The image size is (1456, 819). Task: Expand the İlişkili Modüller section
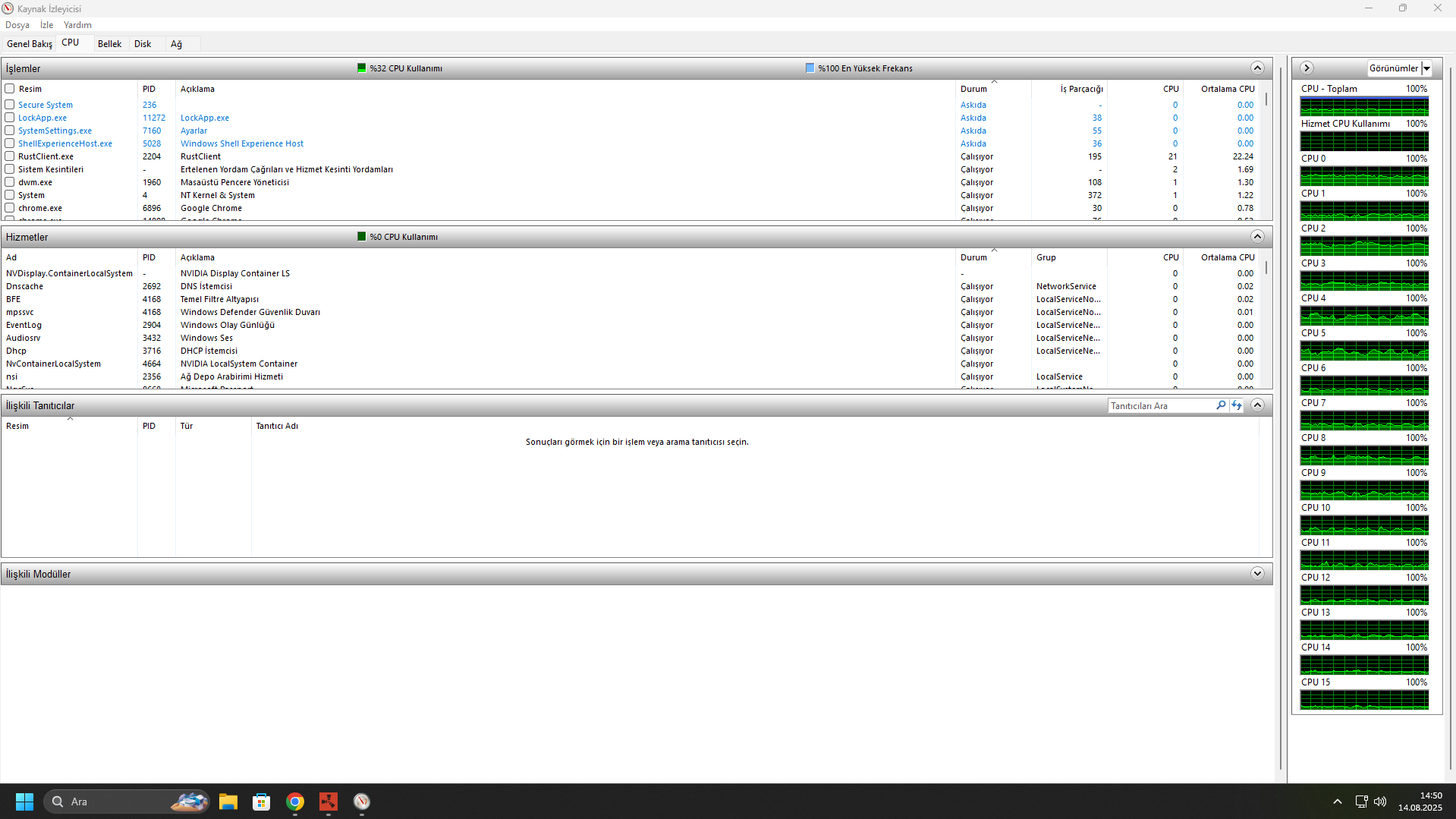[1257, 574]
